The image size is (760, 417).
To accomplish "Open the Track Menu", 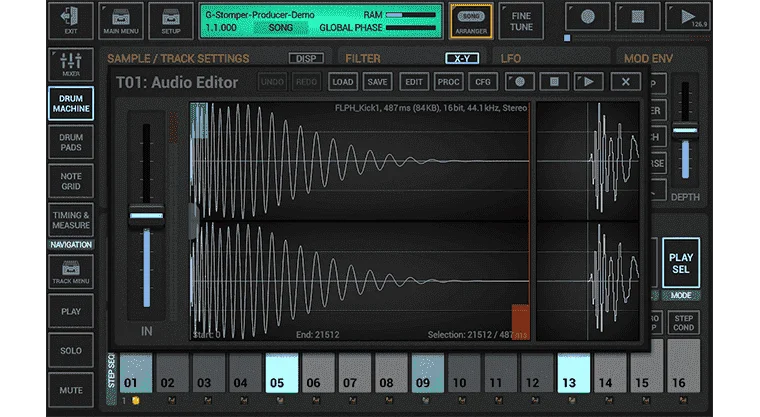I will click(71, 272).
